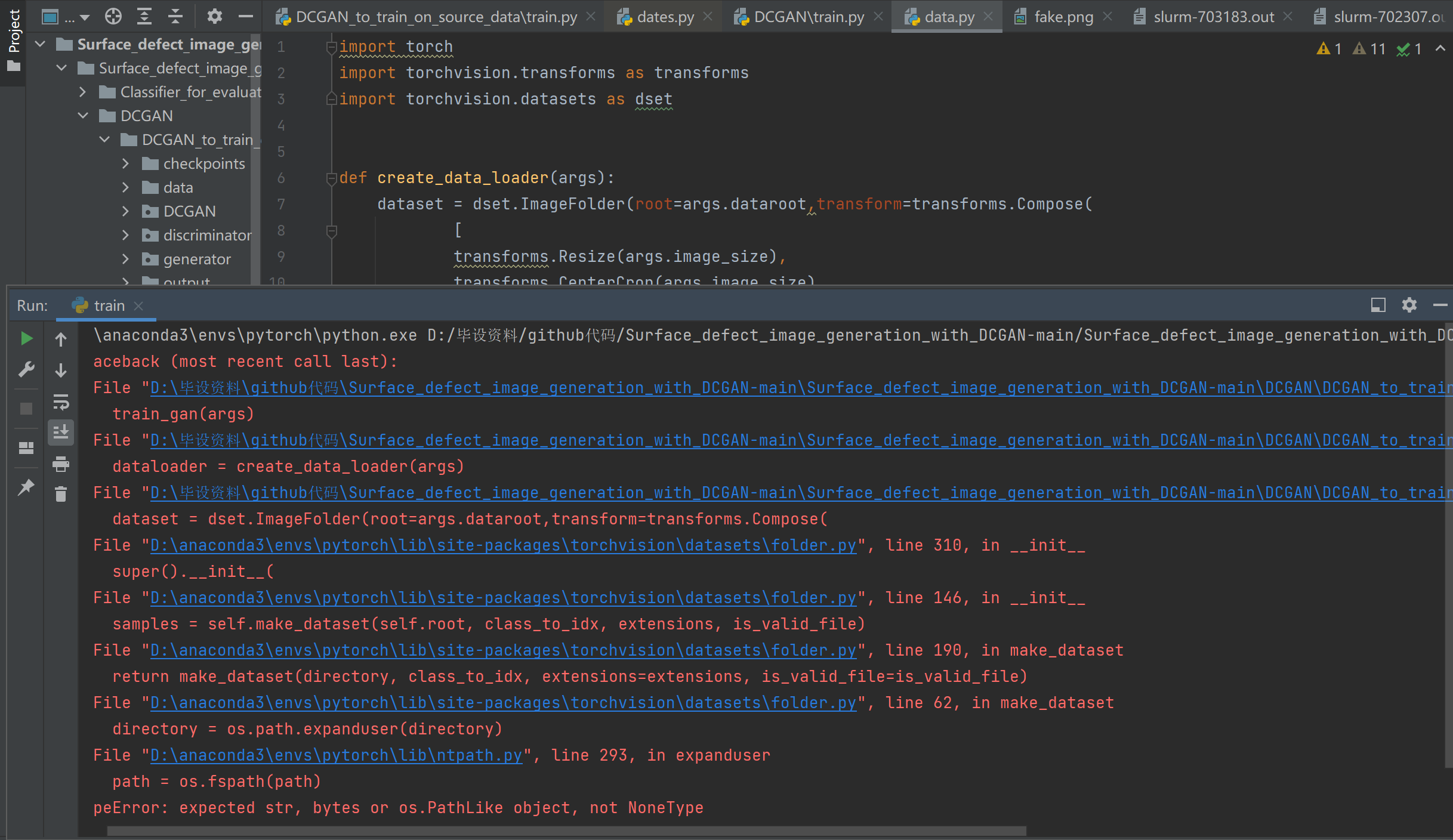The image size is (1453, 840).
Task: Click the horizontal scrollbar in console
Action: (566, 831)
